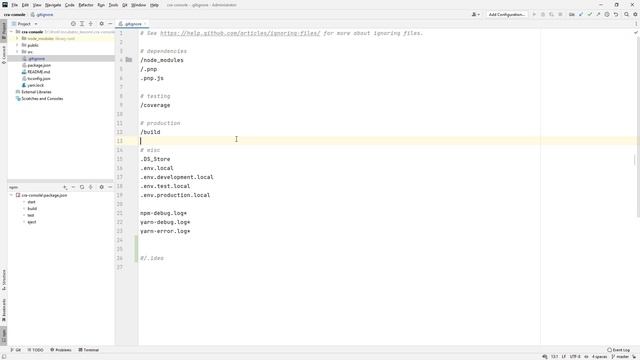The width and height of the screenshot is (640, 360).
Task: Open the Help menu
Action: tap(154, 5)
